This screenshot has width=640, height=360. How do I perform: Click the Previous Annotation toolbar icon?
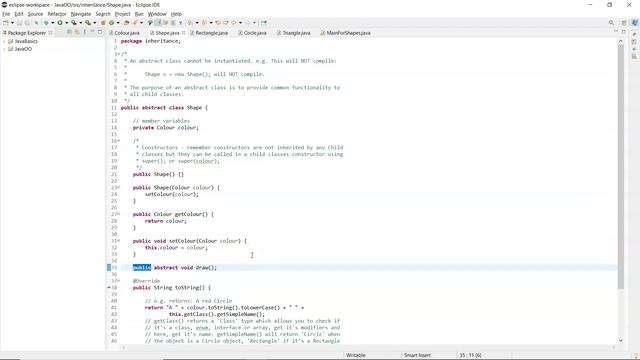(204, 23)
